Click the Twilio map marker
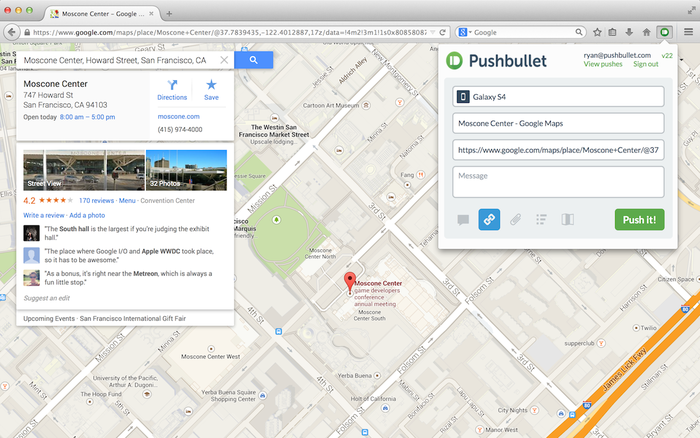This screenshot has width=700, height=438. pyautogui.click(x=636, y=328)
